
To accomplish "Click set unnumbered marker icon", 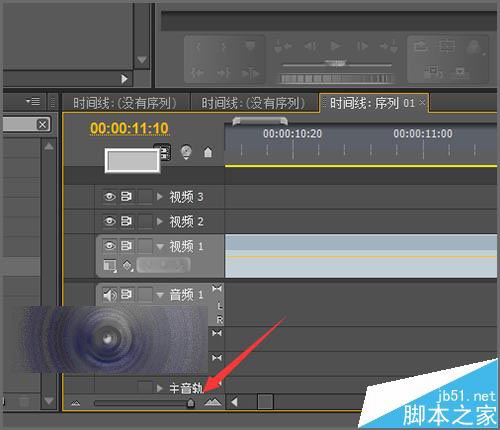I will coord(208,152).
